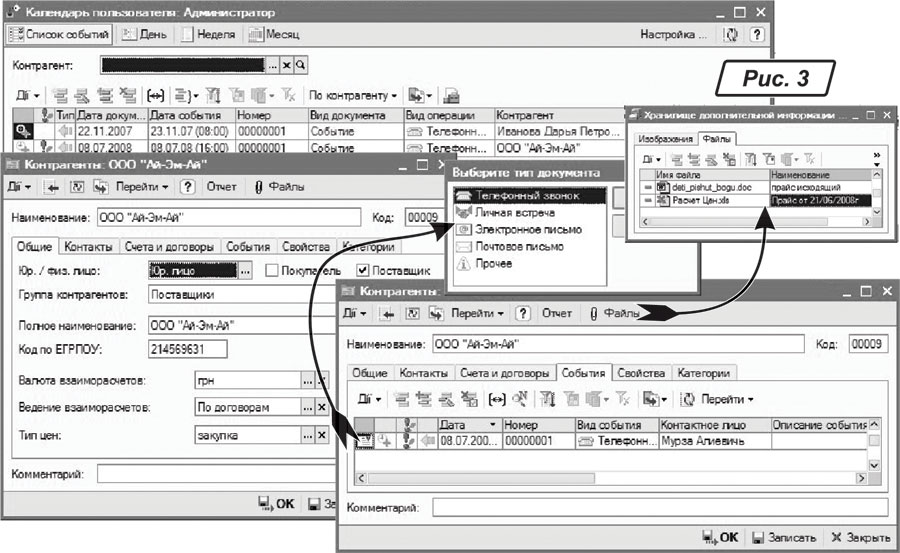Open the Тип цен selection button
Image resolution: width=900 pixels, height=553 pixels.
[307, 435]
